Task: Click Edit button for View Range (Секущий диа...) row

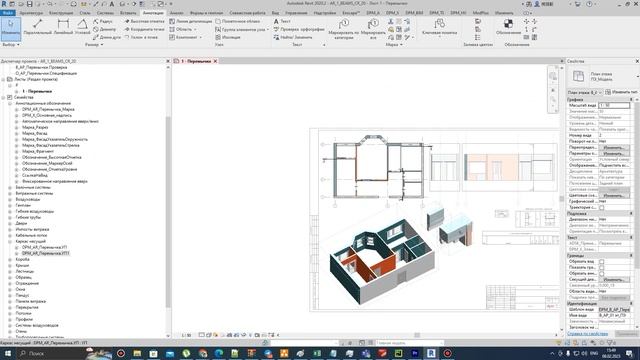Action: click(614, 280)
